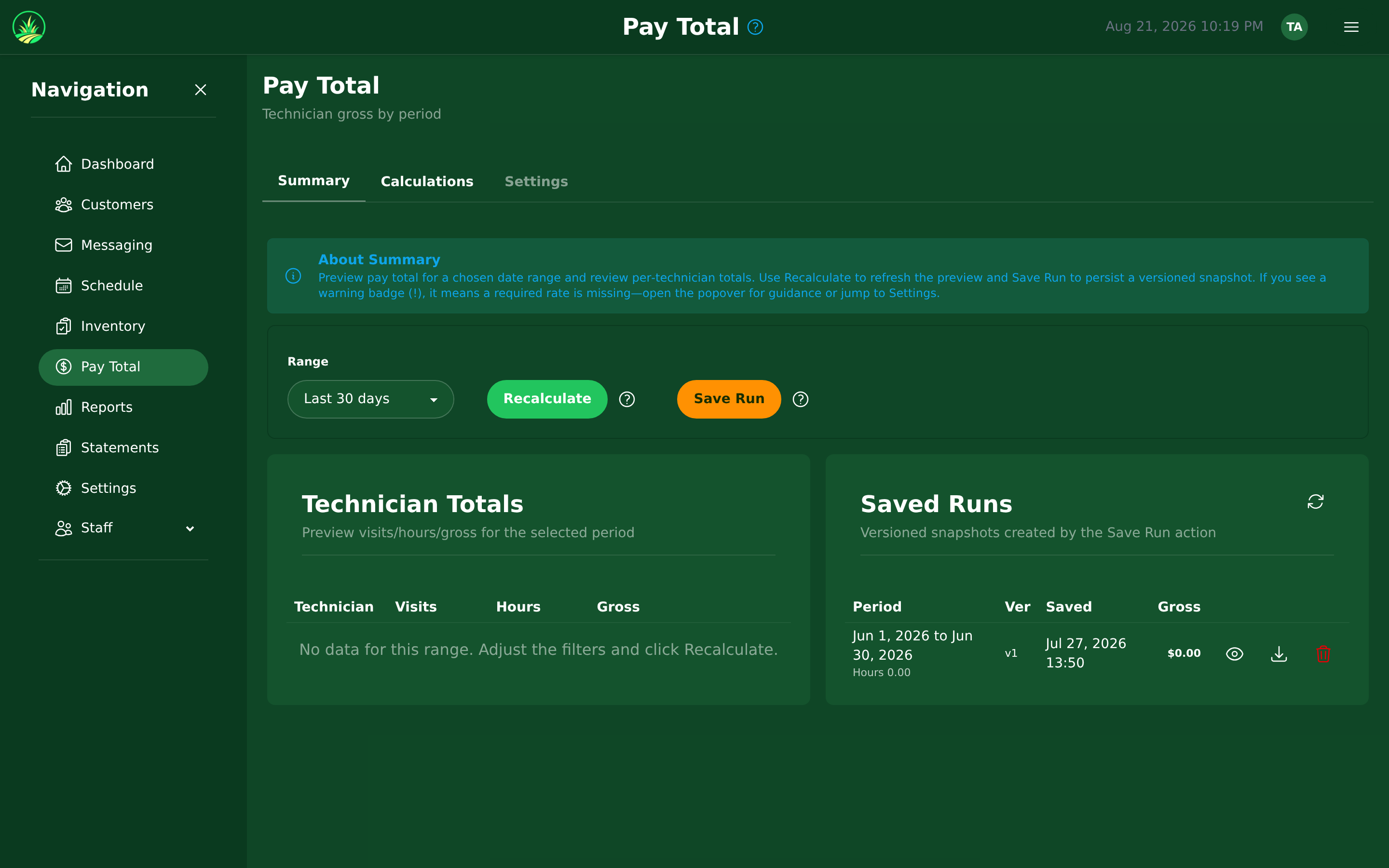Open help next to Pay Total header
Image resolution: width=1389 pixels, height=868 pixels.
tap(755, 27)
